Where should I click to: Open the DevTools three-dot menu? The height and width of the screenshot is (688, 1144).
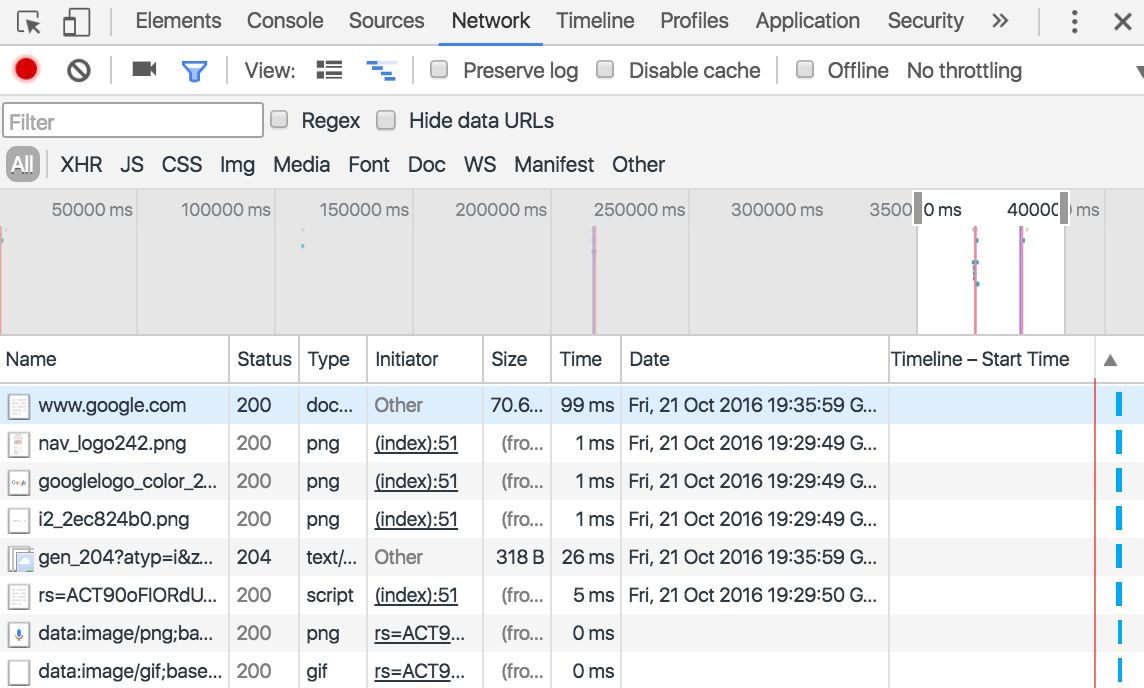click(x=1074, y=22)
